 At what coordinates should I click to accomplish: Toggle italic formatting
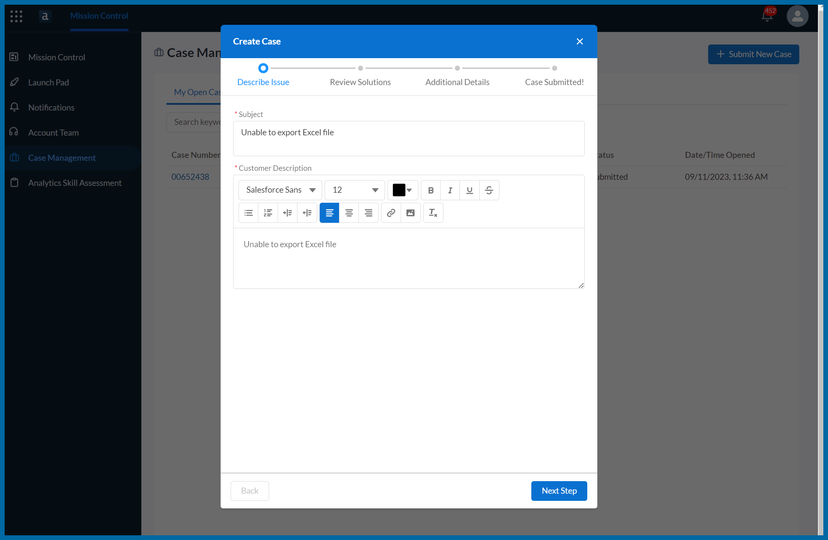coord(450,190)
